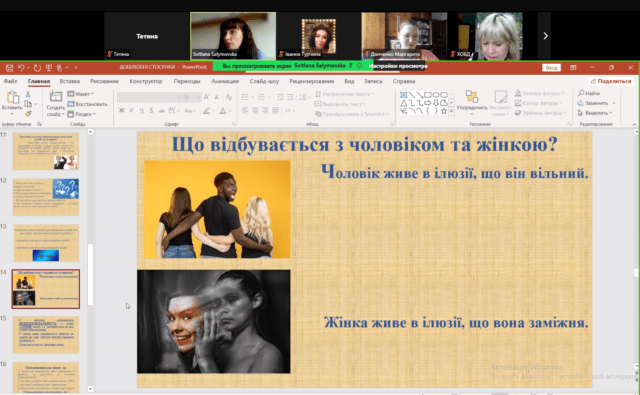
Task: Open the font name combo box
Action: click(x=149, y=97)
